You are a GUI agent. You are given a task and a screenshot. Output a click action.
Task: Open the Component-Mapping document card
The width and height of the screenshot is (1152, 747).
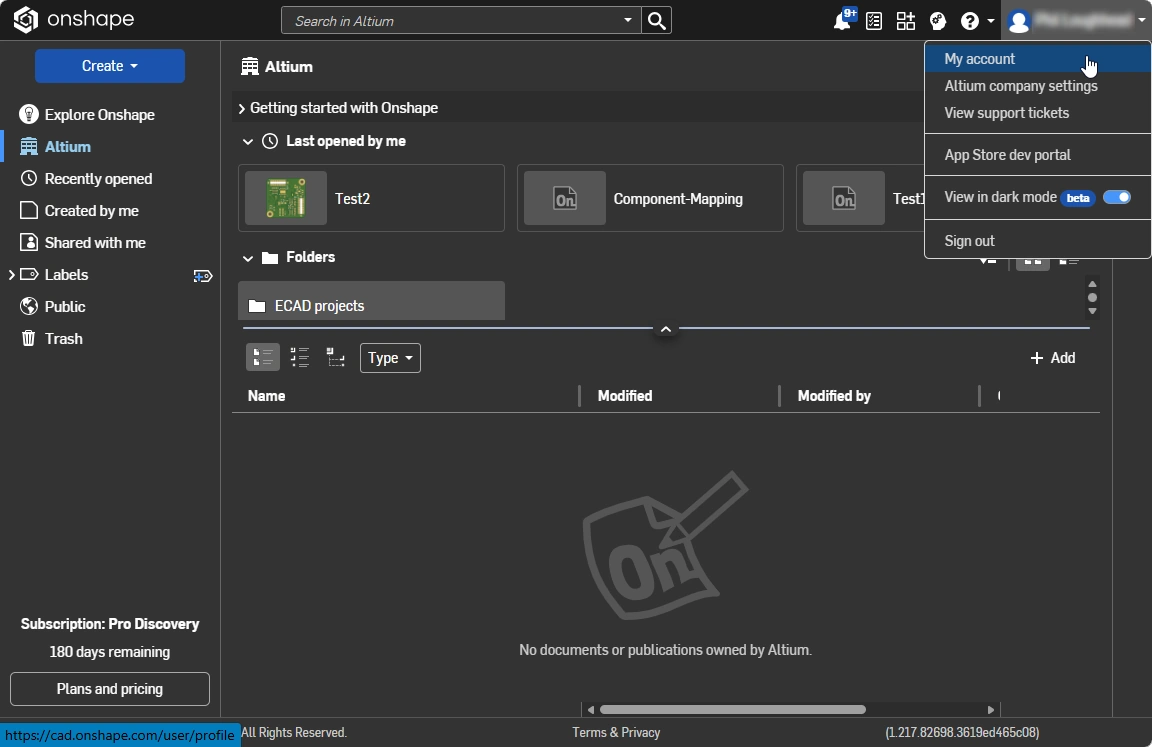pos(650,198)
